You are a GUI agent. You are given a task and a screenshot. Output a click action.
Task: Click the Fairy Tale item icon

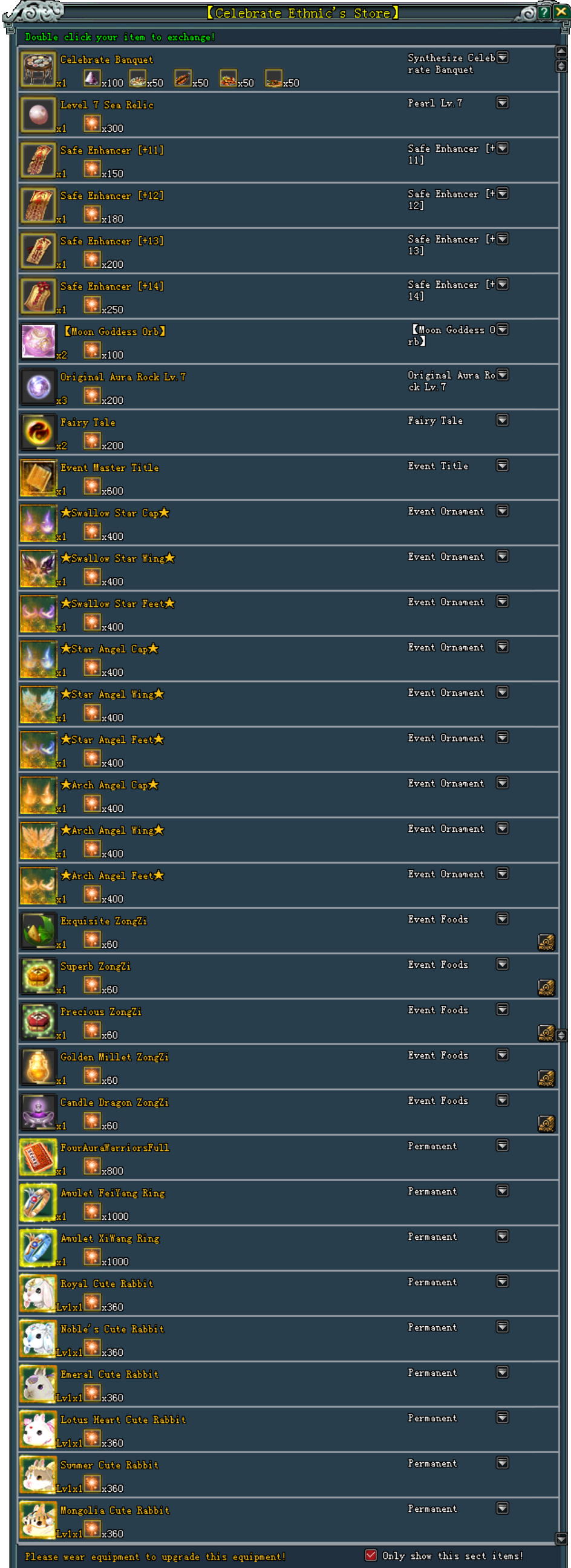pyautogui.click(x=38, y=432)
